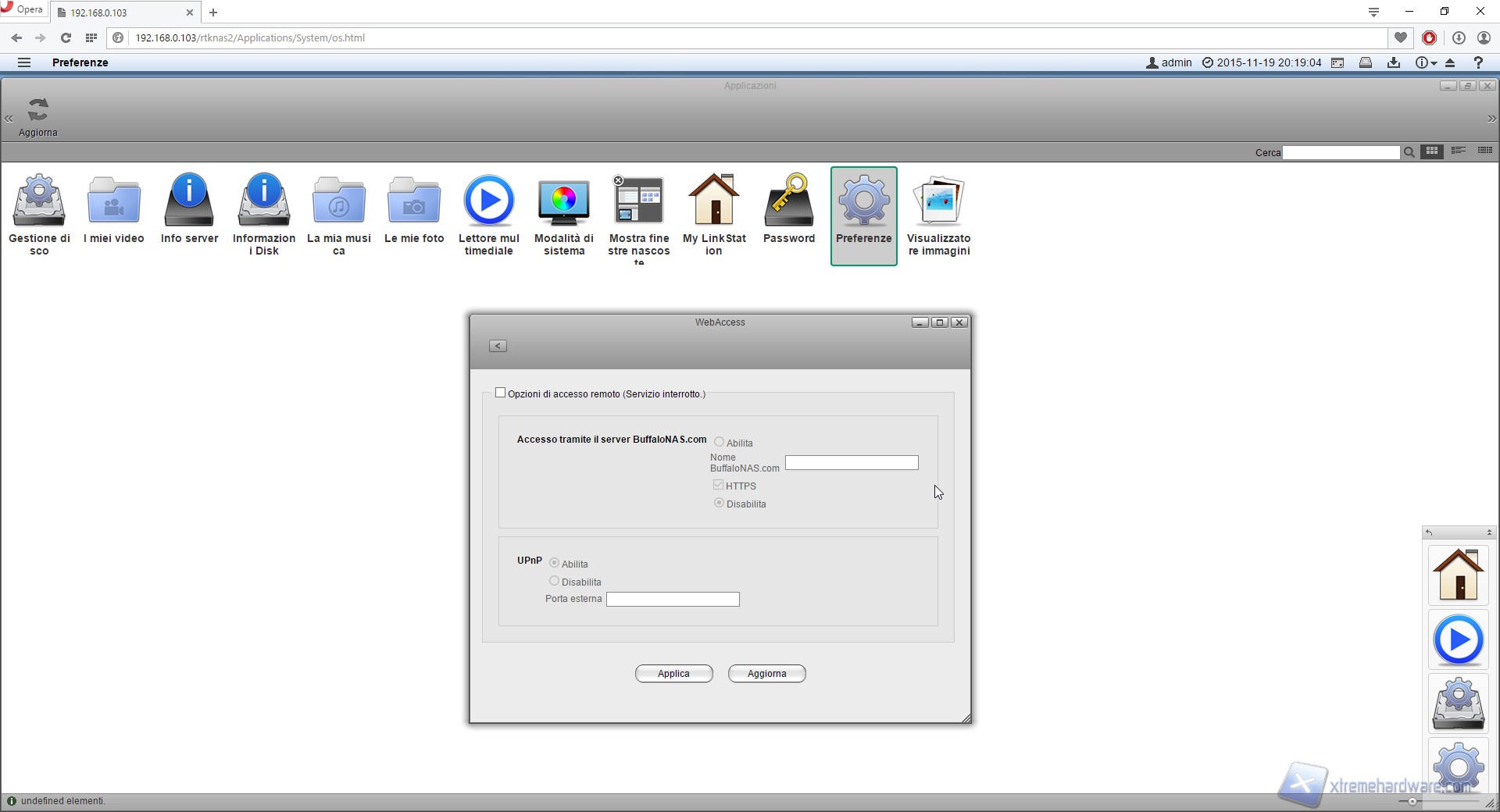The image size is (1500, 812).
Task: Open La mia musica folder
Action: (338, 201)
